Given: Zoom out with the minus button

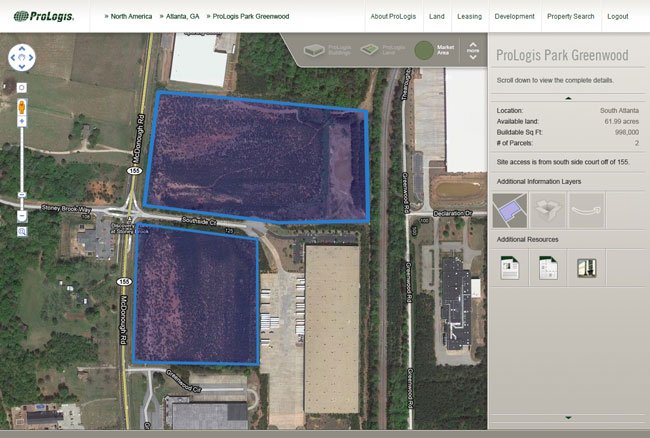Looking at the screenshot, I should pyautogui.click(x=22, y=216).
